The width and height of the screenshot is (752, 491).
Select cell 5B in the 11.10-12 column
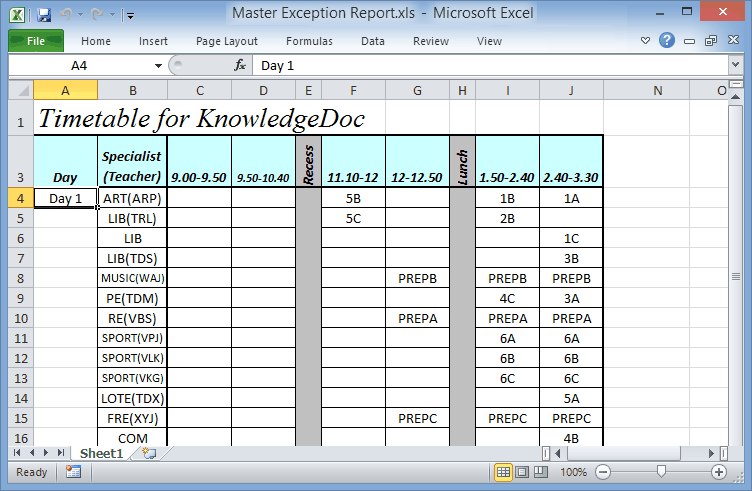pos(353,198)
